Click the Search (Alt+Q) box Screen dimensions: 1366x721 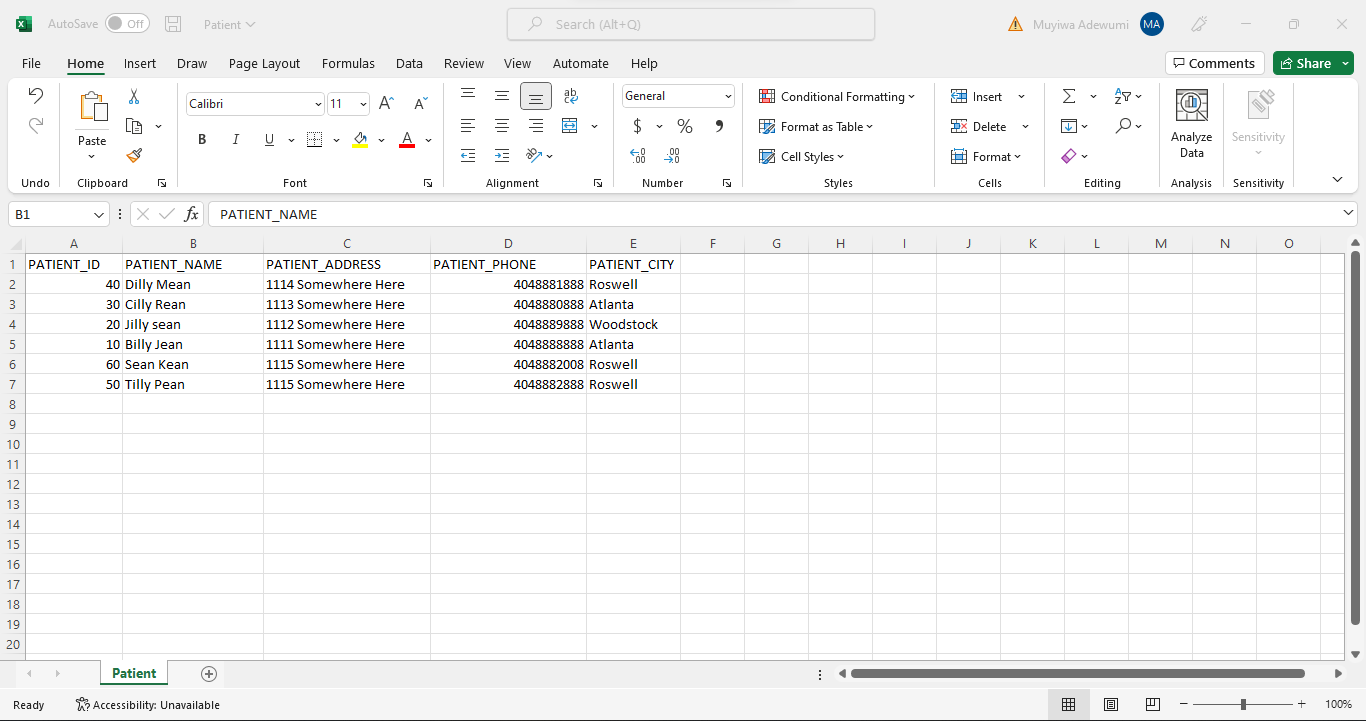691,24
